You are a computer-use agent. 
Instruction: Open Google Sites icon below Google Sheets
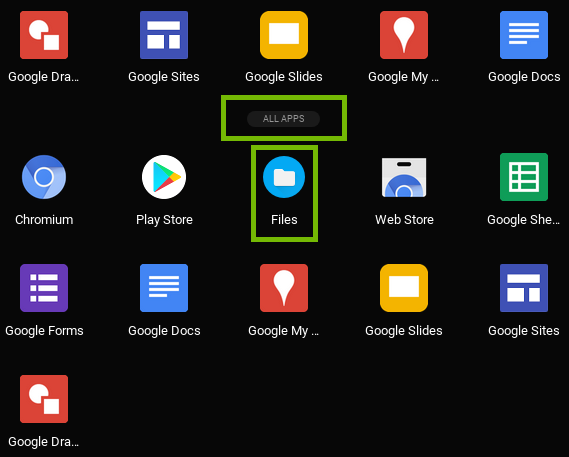click(x=524, y=288)
